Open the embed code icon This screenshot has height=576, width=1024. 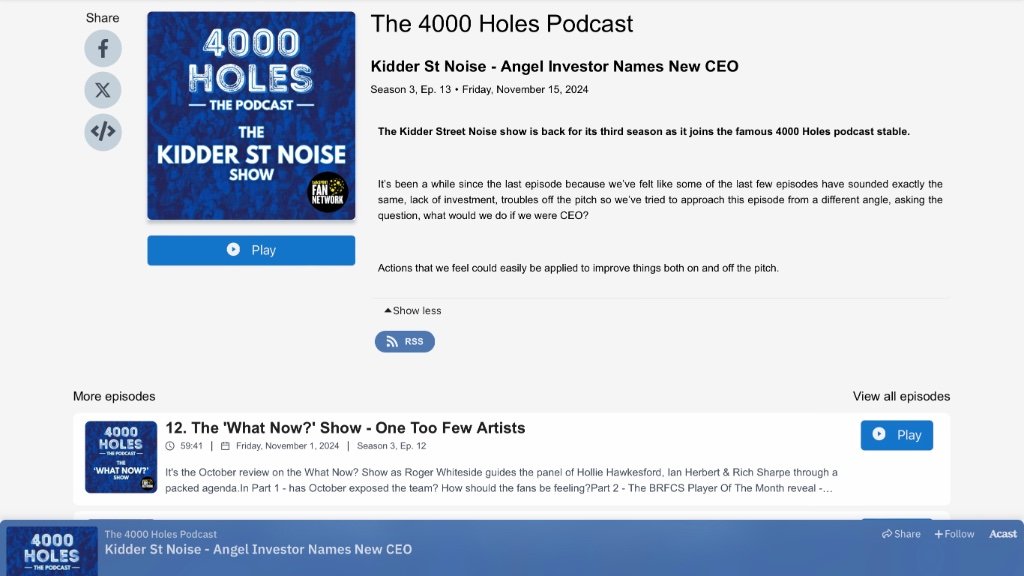[x=103, y=132]
